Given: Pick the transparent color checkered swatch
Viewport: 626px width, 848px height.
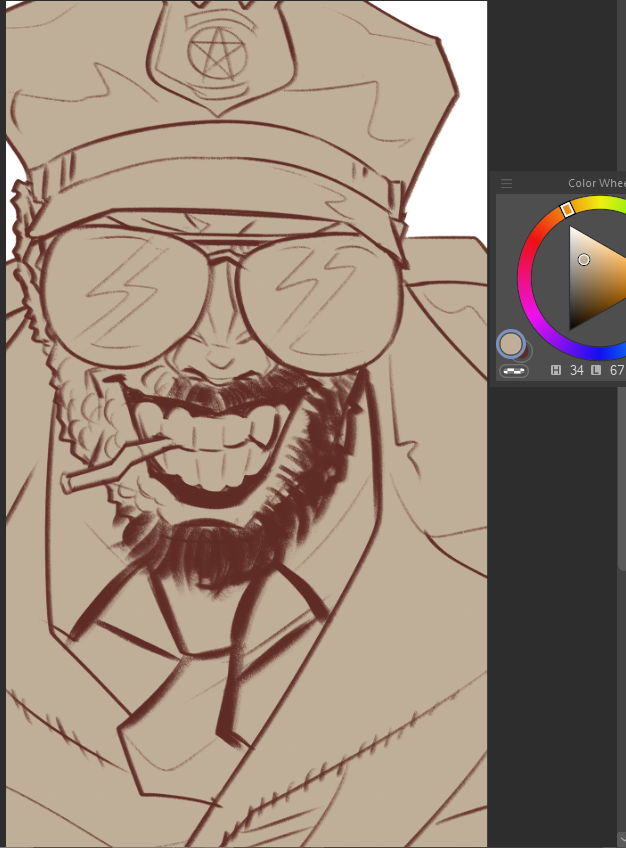Looking at the screenshot, I should pyautogui.click(x=514, y=370).
